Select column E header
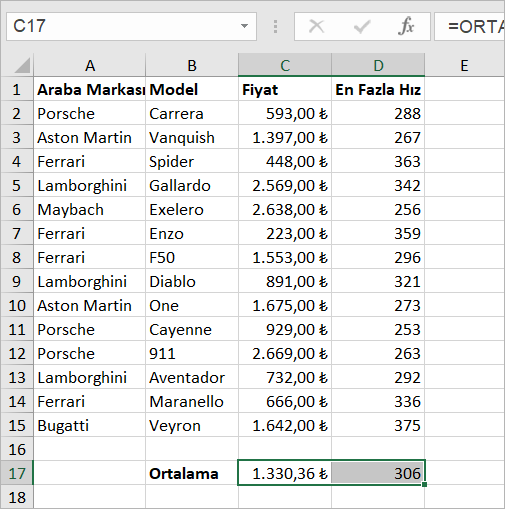The width and height of the screenshot is (505, 509). click(465, 65)
